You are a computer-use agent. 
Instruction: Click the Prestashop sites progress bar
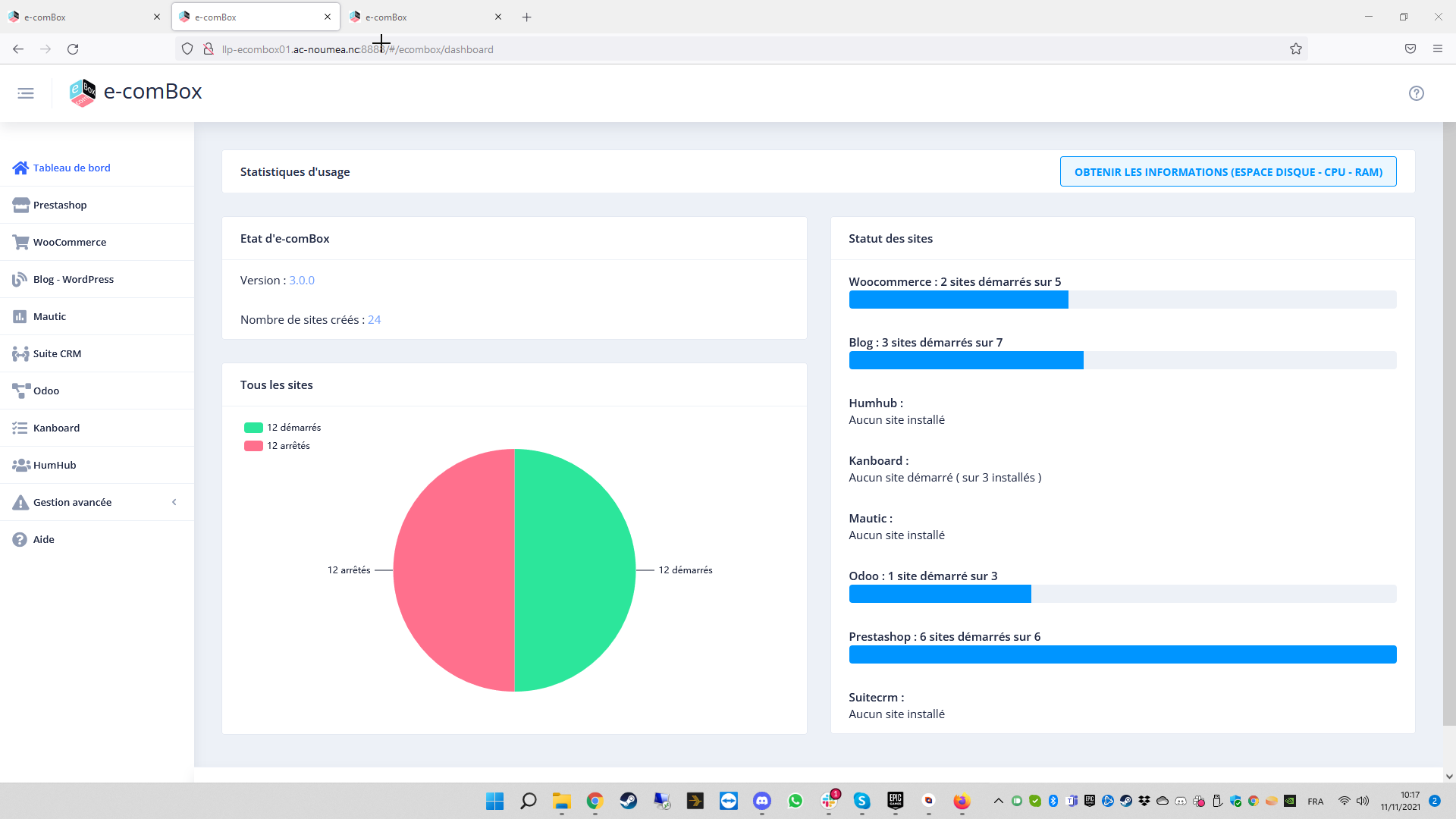(1122, 654)
